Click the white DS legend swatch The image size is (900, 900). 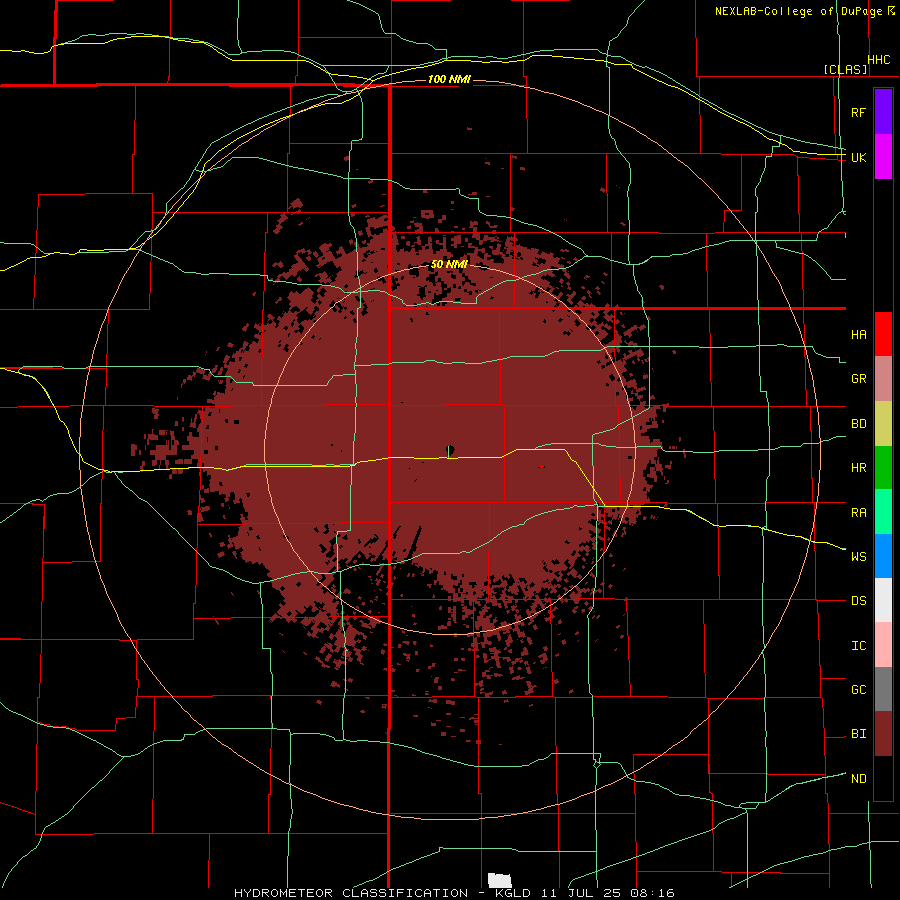pyautogui.click(x=883, y=600)
